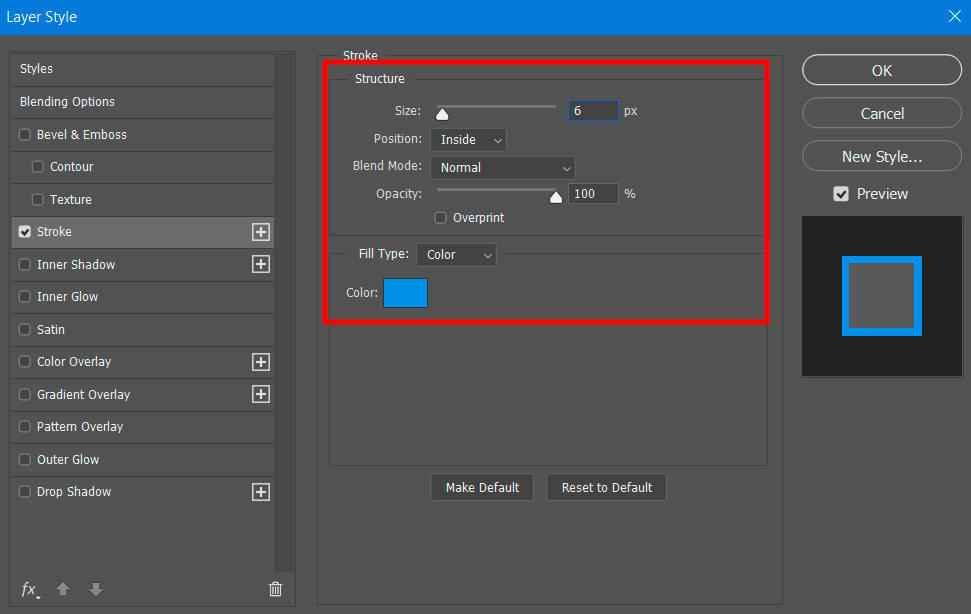Select the Styles section

(143, 69)
